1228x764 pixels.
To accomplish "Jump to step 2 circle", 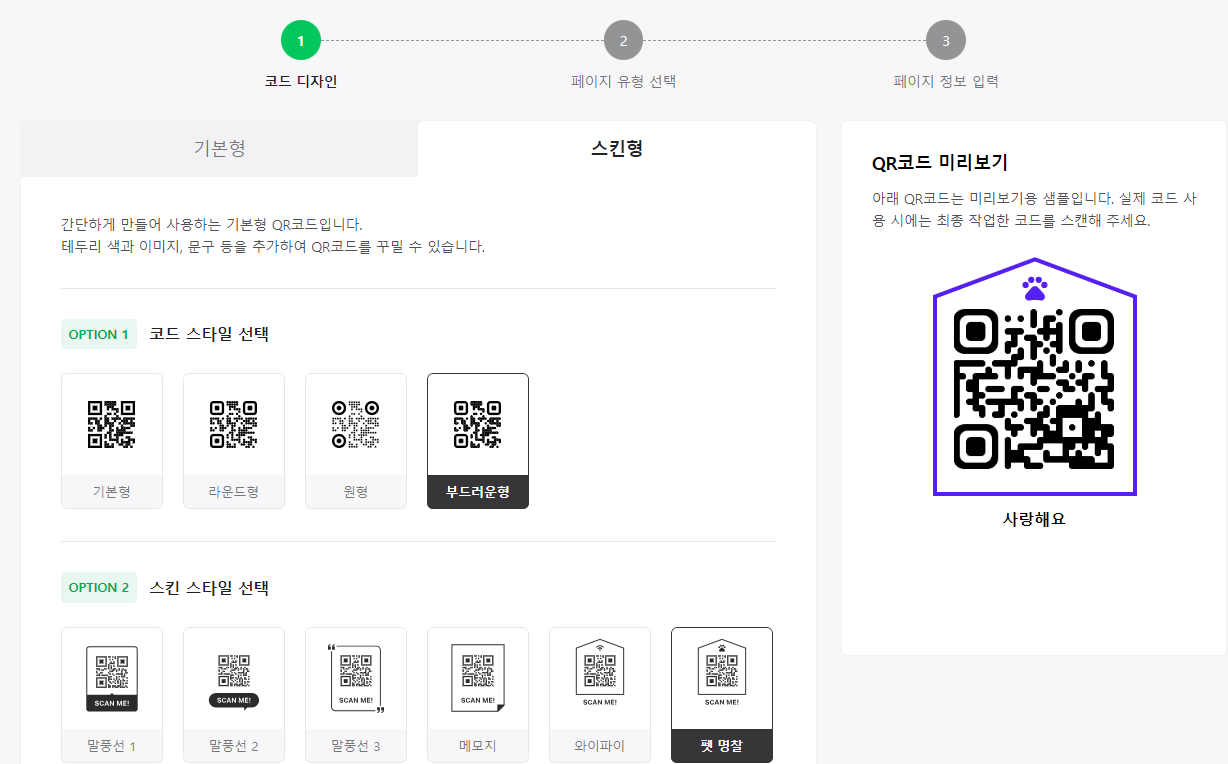I will point(623,41).
